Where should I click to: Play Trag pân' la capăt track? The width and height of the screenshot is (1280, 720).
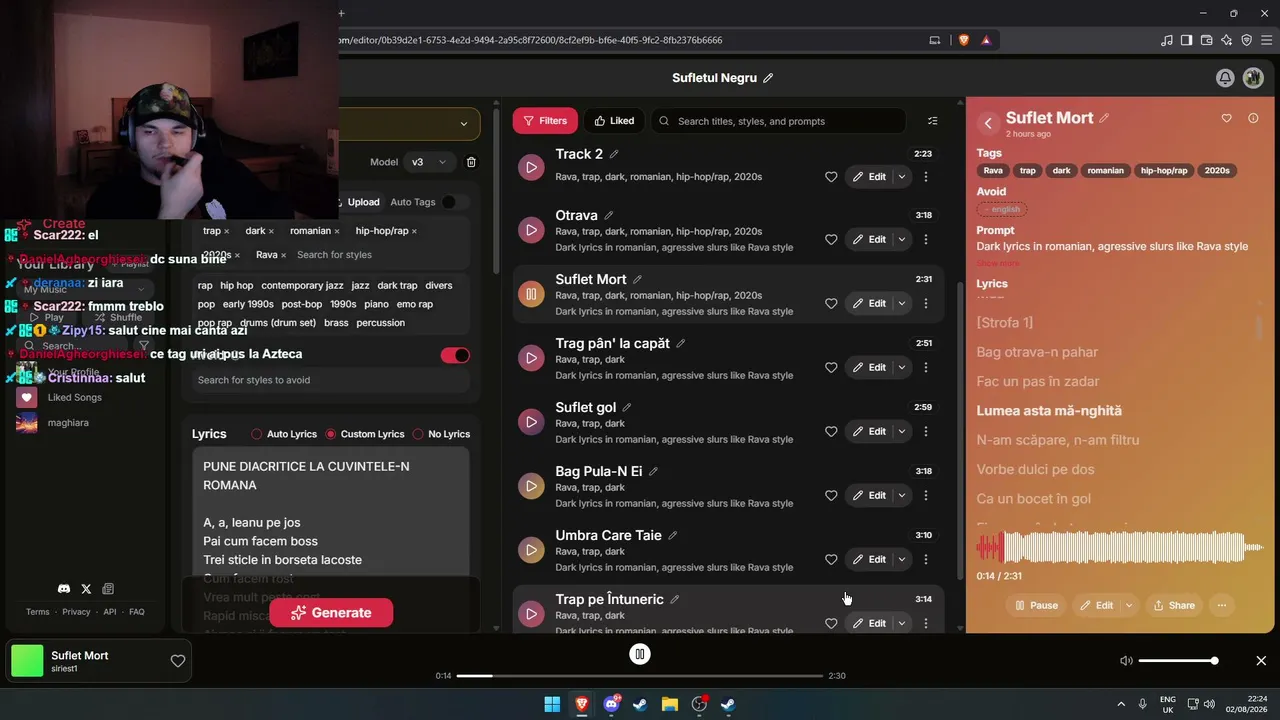(x=531, y=358)
